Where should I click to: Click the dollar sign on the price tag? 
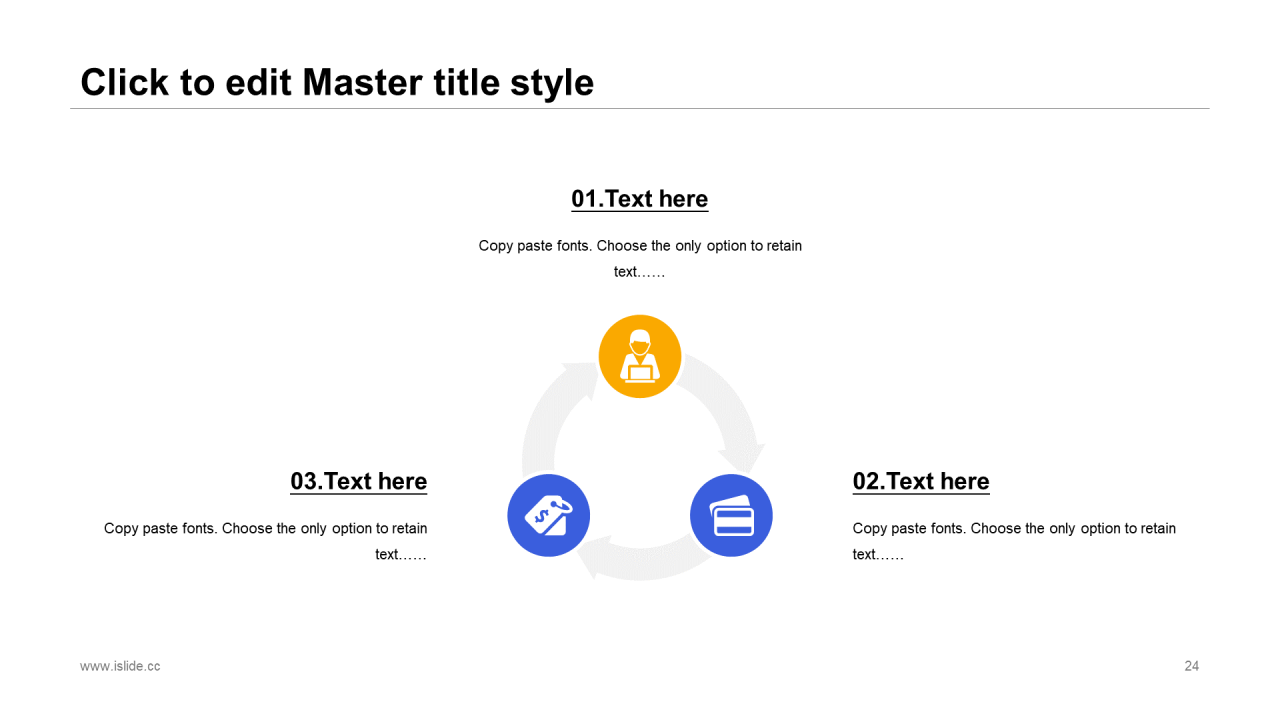[x=543, y=517]
